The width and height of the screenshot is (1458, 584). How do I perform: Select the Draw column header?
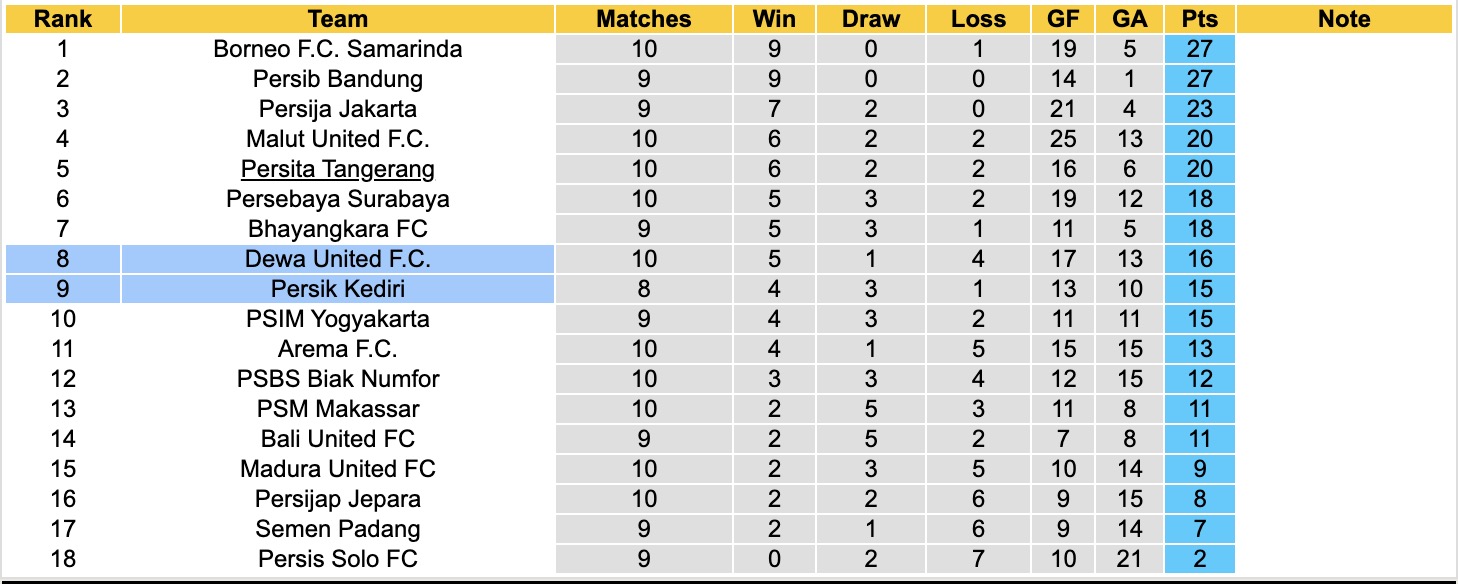pos(870,19)
